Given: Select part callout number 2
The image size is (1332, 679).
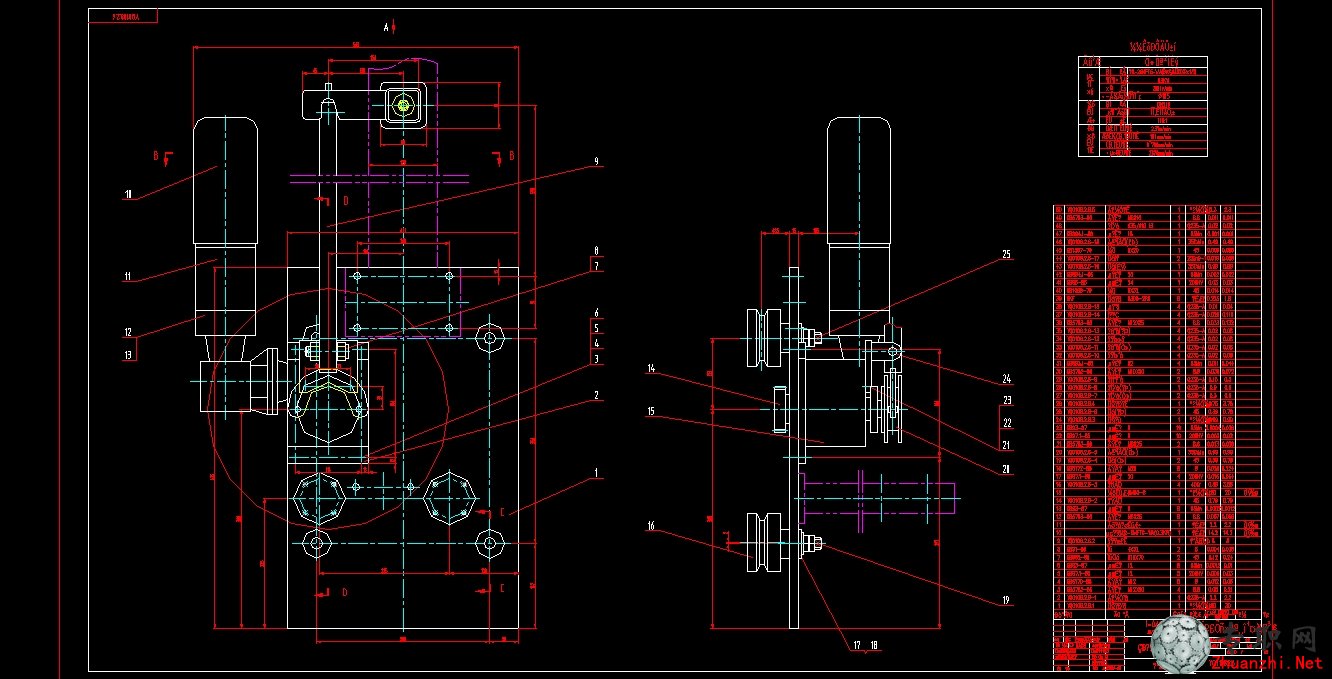Looking at the screenshot, I should click(596, 396).
